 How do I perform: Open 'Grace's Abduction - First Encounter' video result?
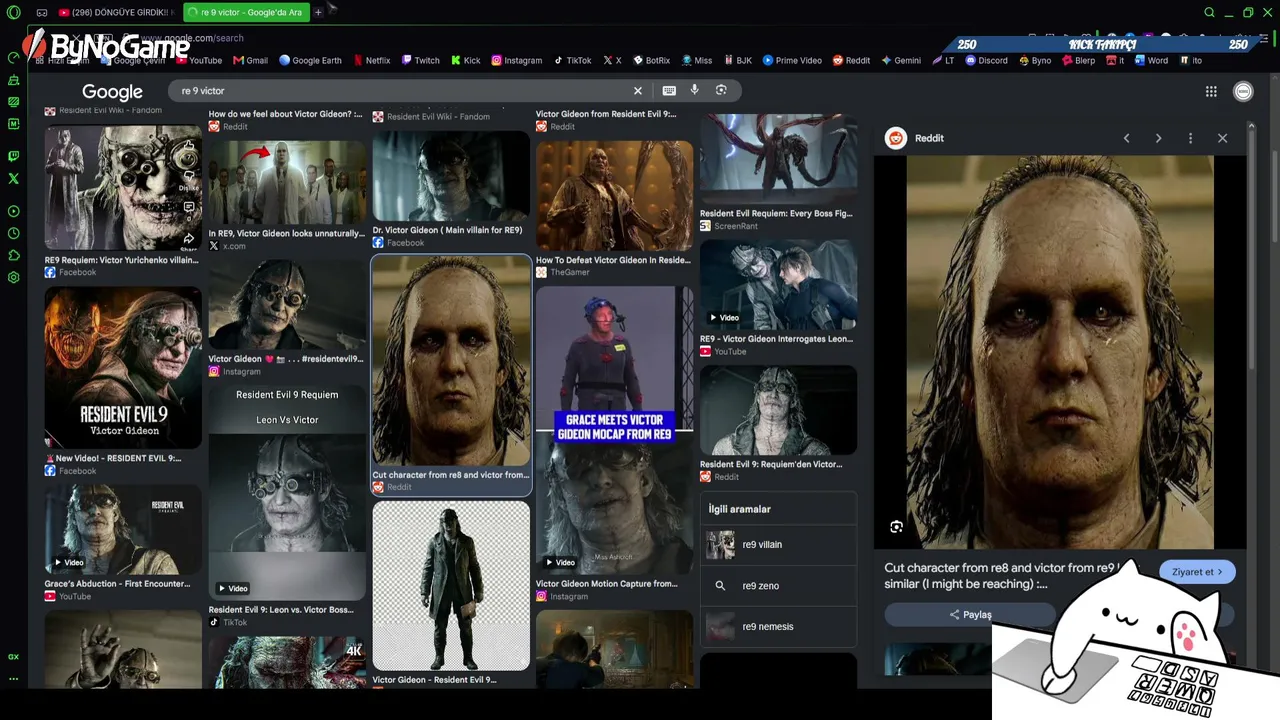coord(123,541)
